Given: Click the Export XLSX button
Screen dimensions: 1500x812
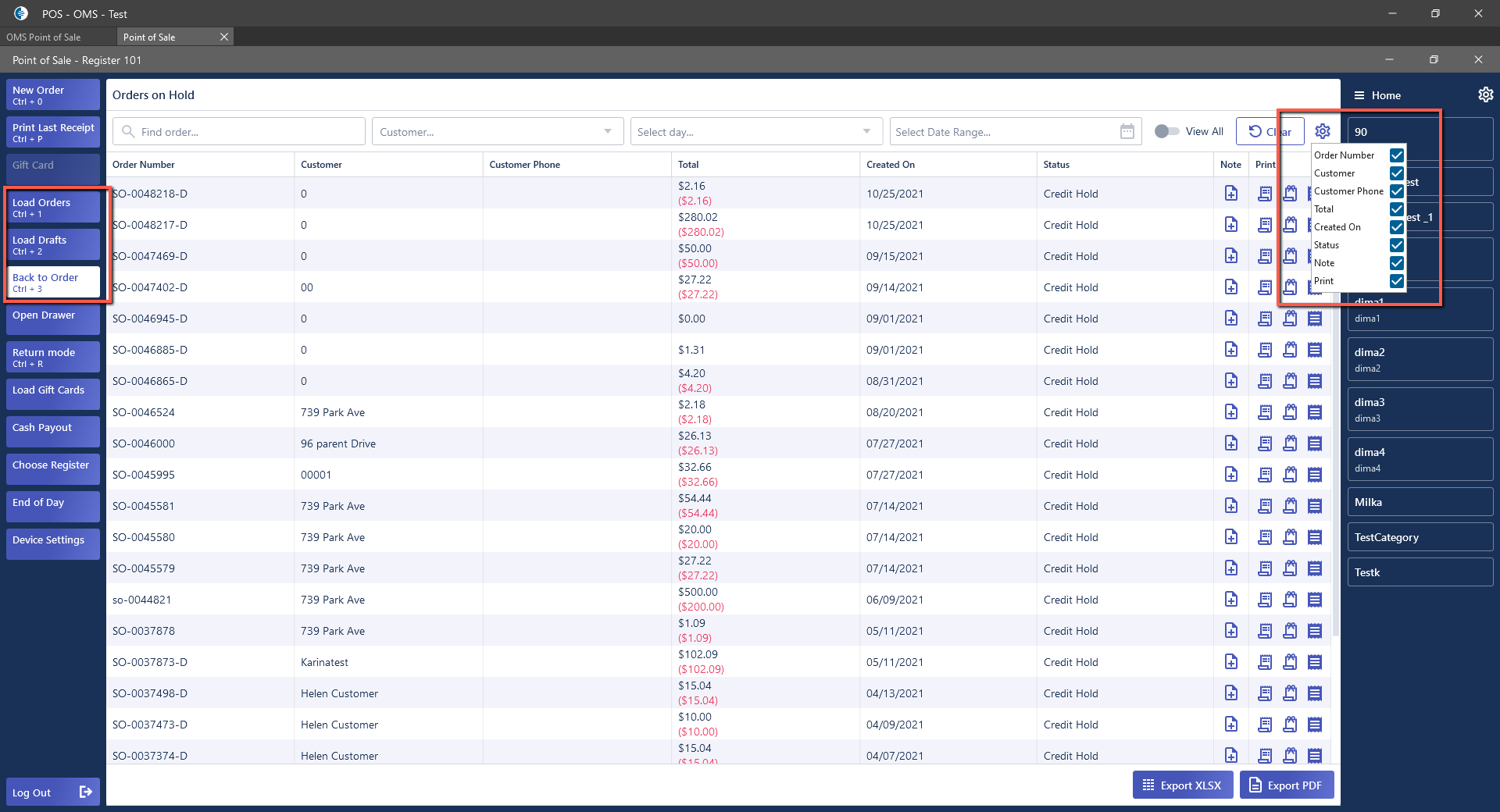Looking at the screenshot, I should [1182, 785].
